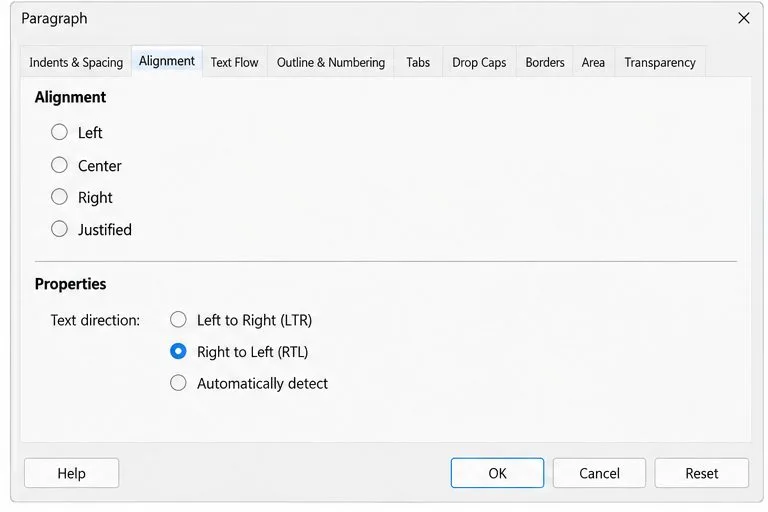Image resolution: width=768 pixels, height=512 pixels.
Task: Select Left alignment radio button
Action: tap(59, 132)
